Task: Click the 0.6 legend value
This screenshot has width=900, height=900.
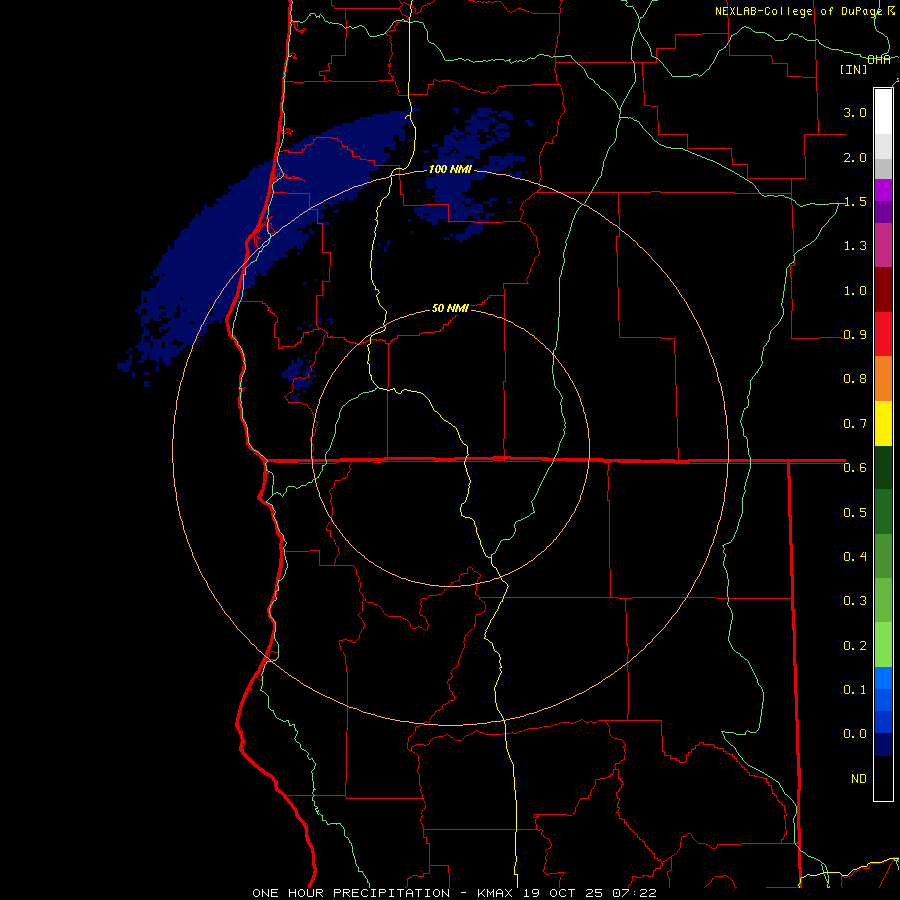Action: (855, 468)
